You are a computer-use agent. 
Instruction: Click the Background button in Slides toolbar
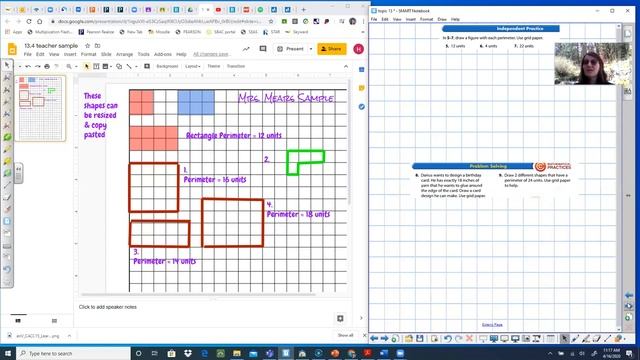167,66
